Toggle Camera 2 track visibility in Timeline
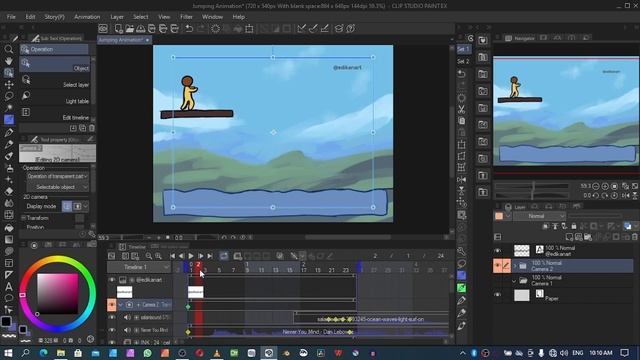 (x=111, y=304)
